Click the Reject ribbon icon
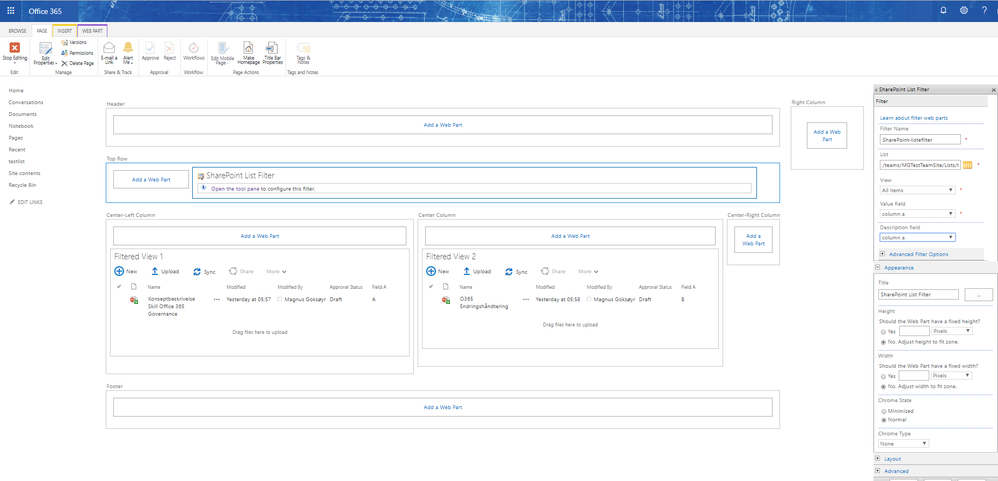Viewport: 998px width, 481px height. 169,48
